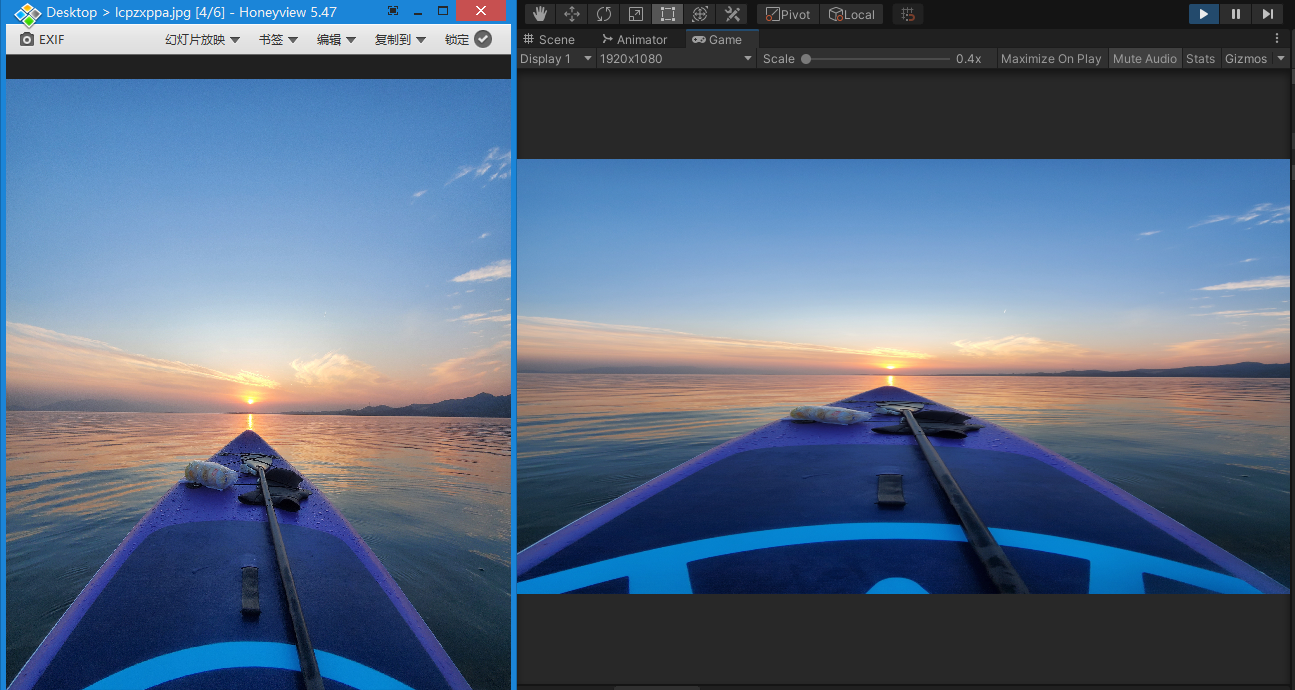Select the Rotate tool
1295x690 pixels.
pyautogui.click(x=604, y=14)
